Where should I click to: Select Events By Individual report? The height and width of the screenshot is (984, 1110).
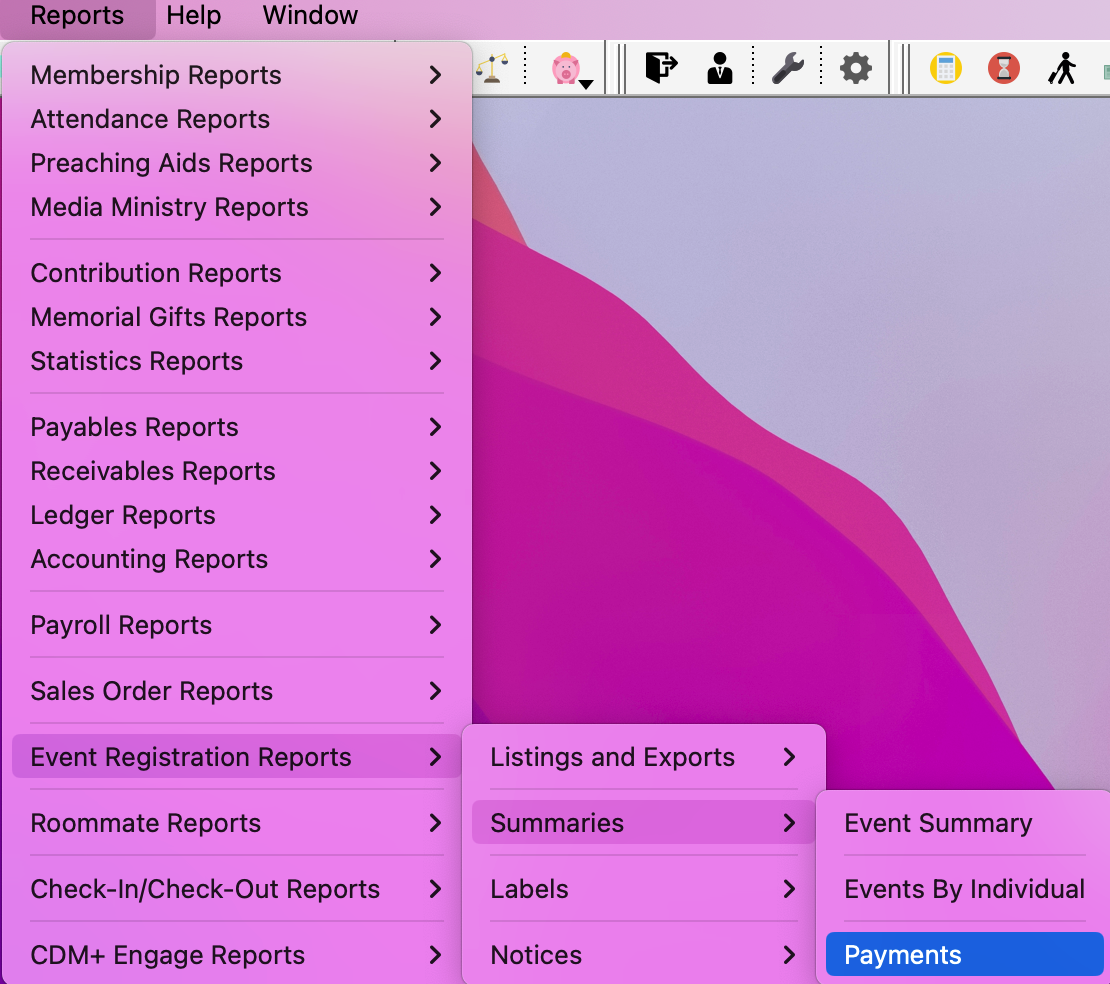(x=964, y=889)
